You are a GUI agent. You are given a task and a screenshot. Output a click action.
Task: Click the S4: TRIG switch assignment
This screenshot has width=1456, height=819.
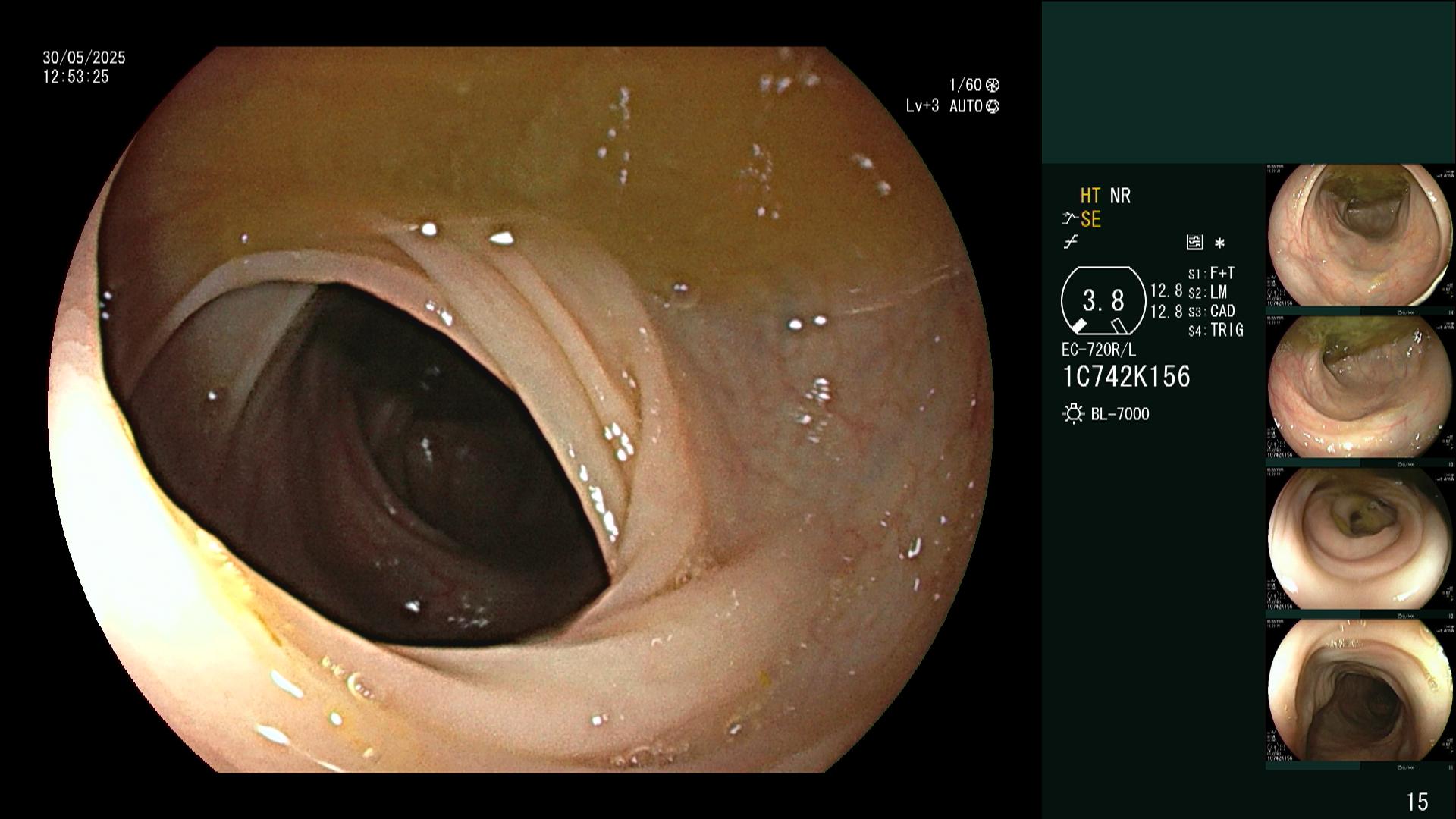coord(1216,330)
